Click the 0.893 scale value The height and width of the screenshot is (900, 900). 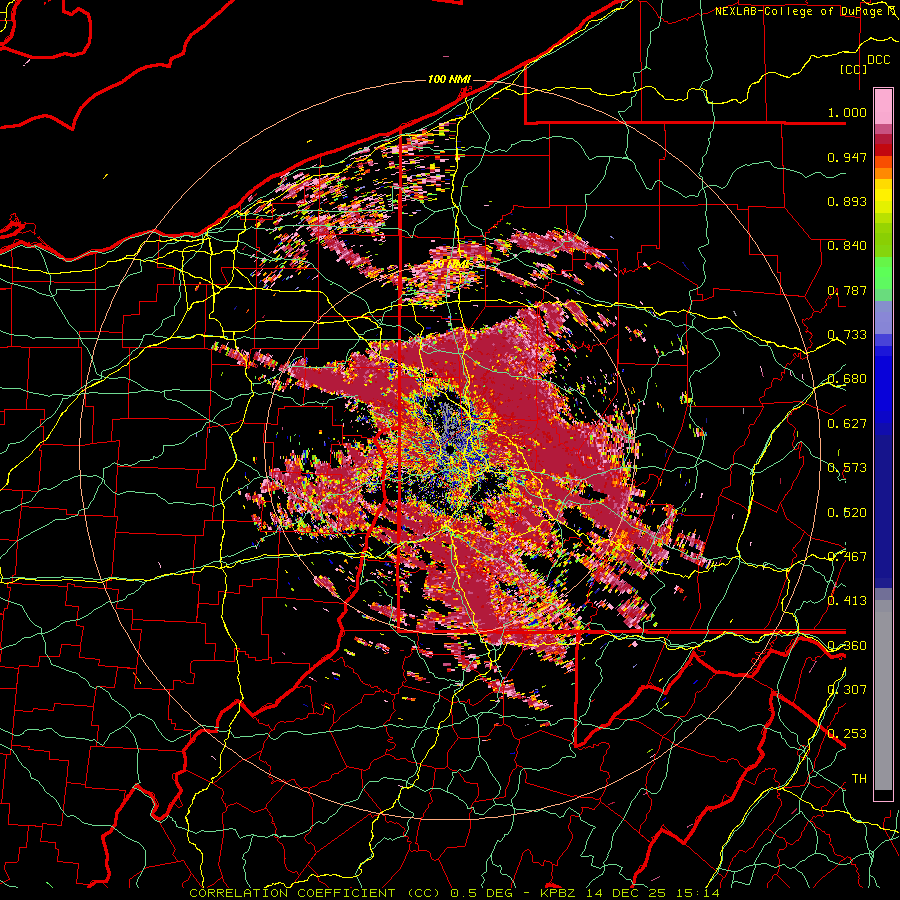pos(847,201)
